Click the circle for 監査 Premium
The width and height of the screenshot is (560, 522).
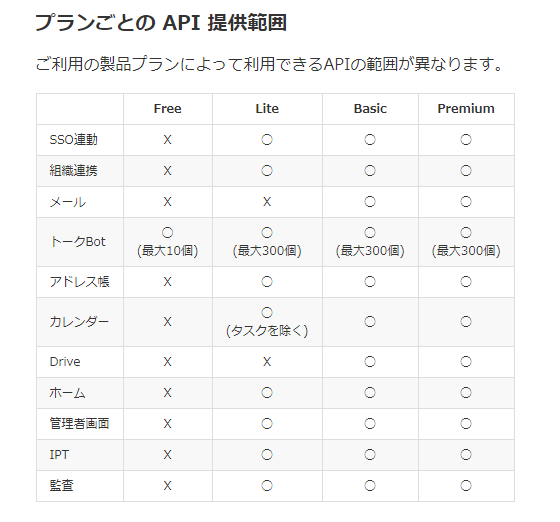pos(466,486)
